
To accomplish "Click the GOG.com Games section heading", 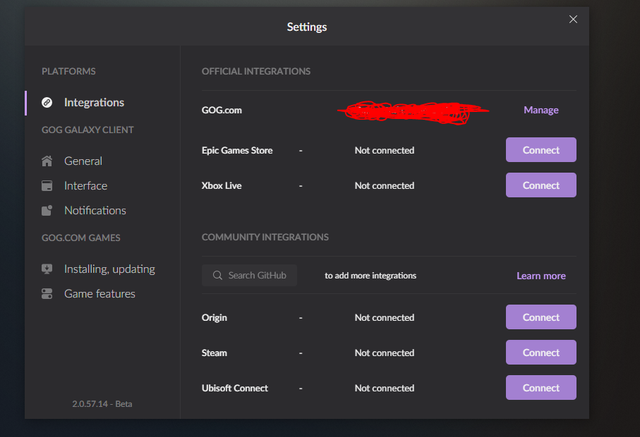I will click(x=81, y=238).
